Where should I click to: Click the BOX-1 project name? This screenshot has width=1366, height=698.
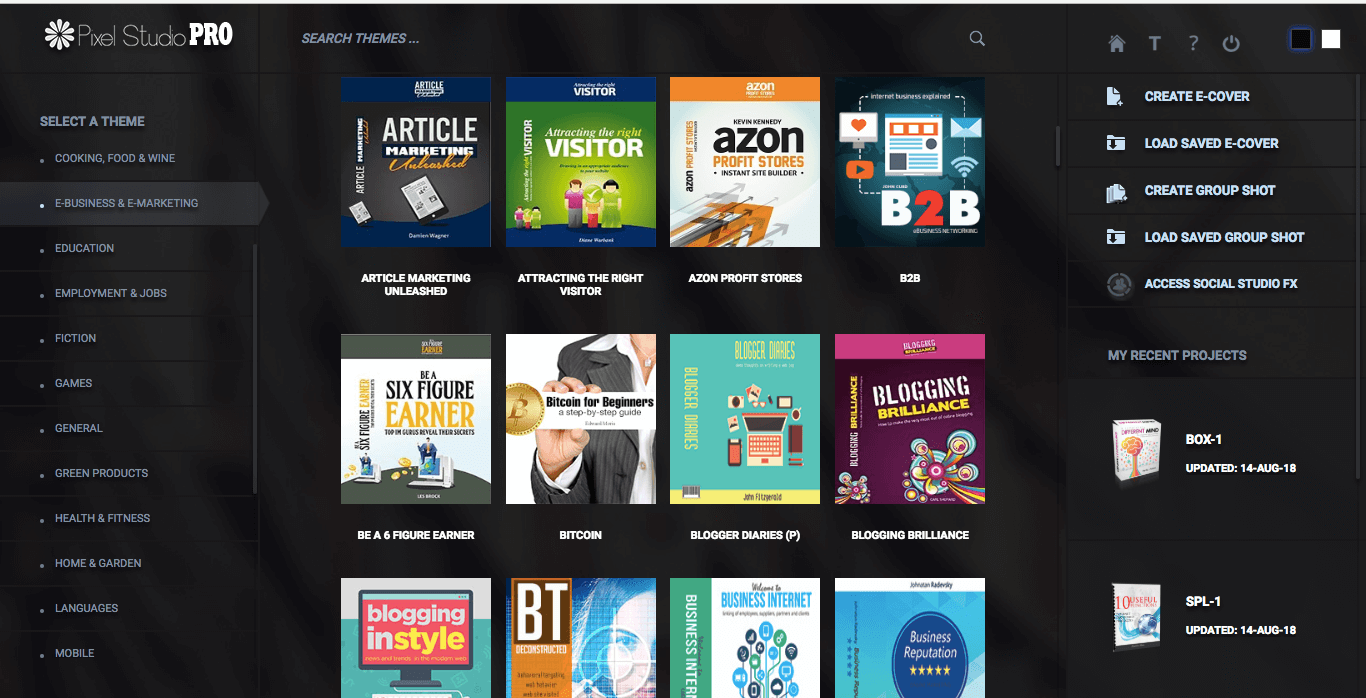click(1203, 440)
